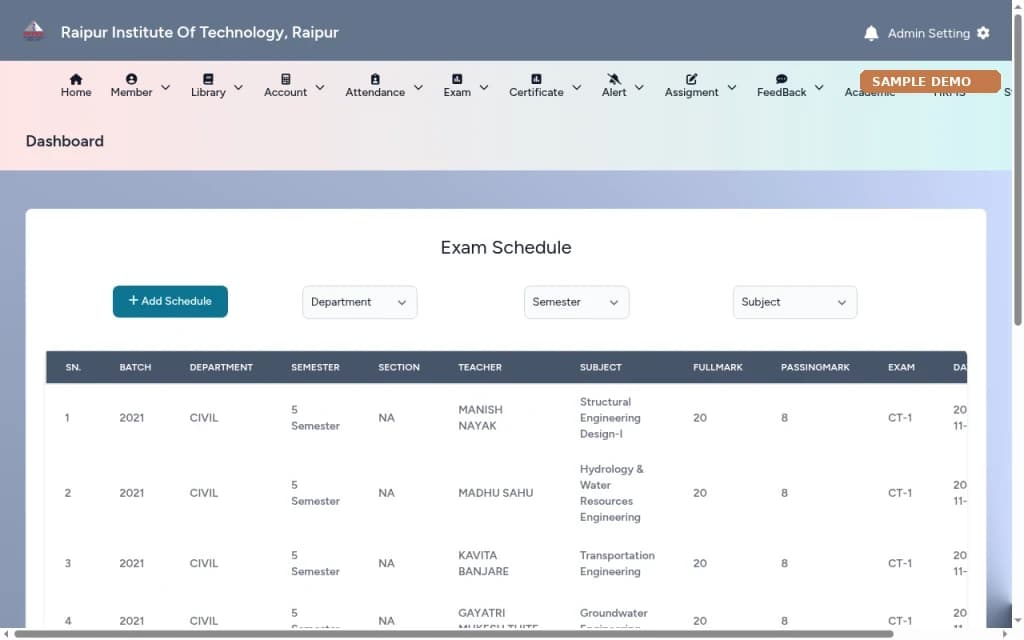Image resolution: width=1024 pixels, height=640 pixels.
Task: Expand the Alert menu chevron
Action: [x=639, y=87]
